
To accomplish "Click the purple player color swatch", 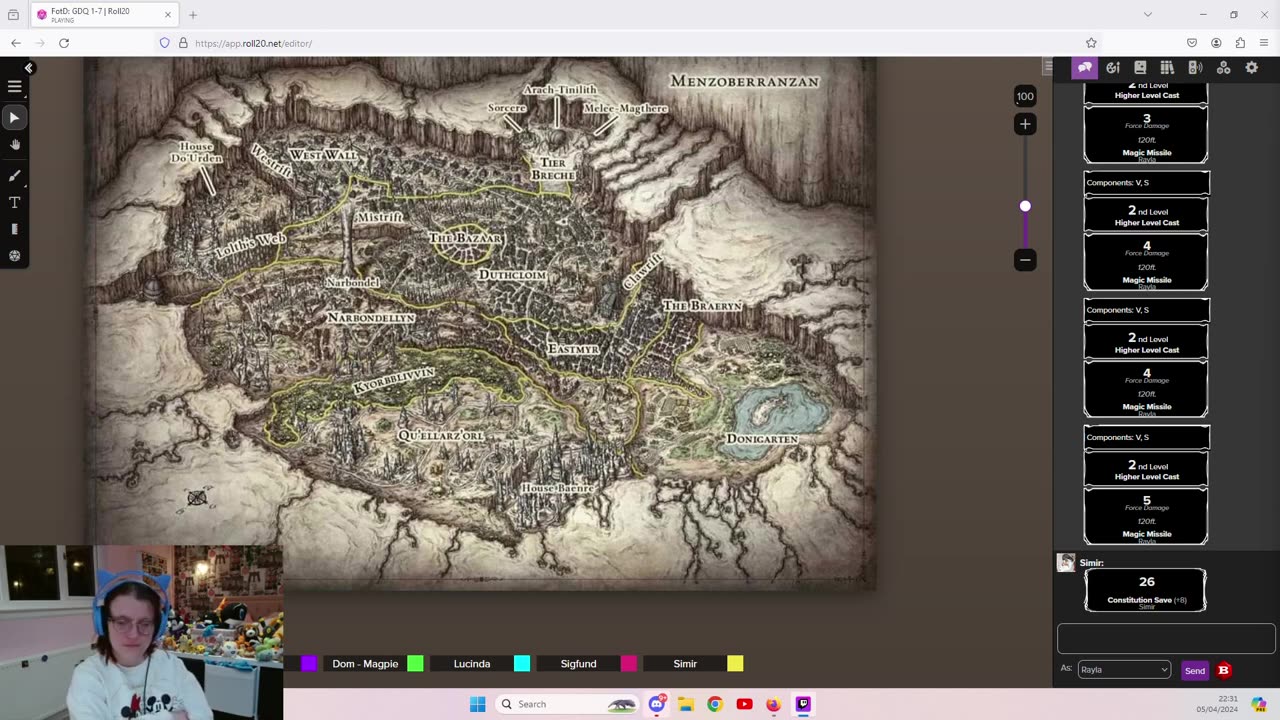I will point(309,664).
